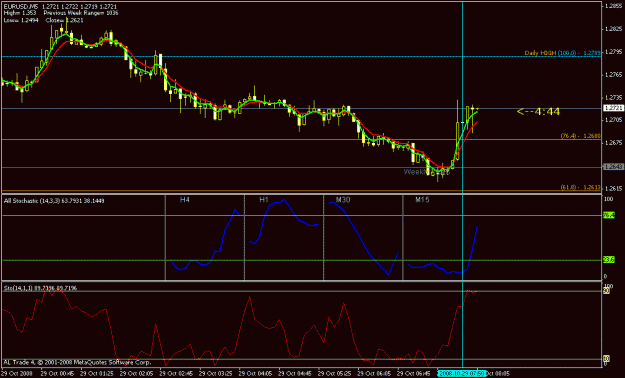Click the green 76.4 stochastic level tag
The width and height of the screenshot is (625, 378).
[x=609, y=215]
